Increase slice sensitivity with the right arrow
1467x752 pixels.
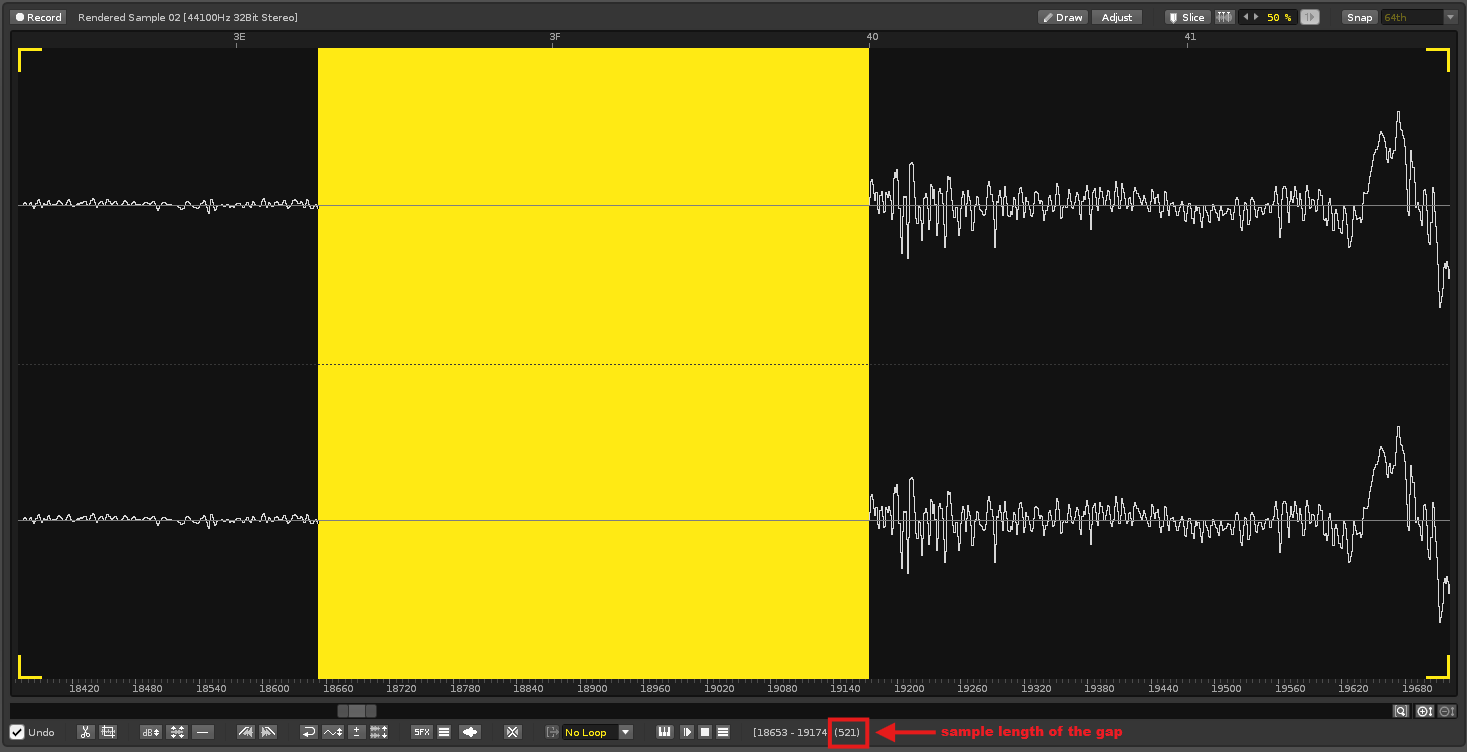click(x=1256, y=17)
